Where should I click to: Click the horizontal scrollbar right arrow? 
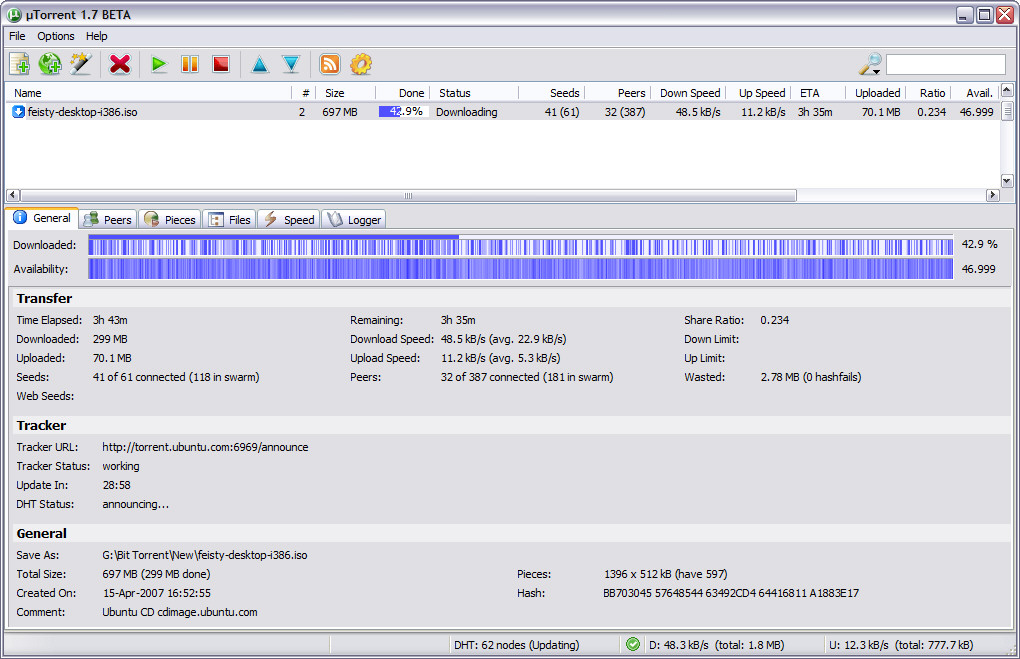[x=993, y=195]
